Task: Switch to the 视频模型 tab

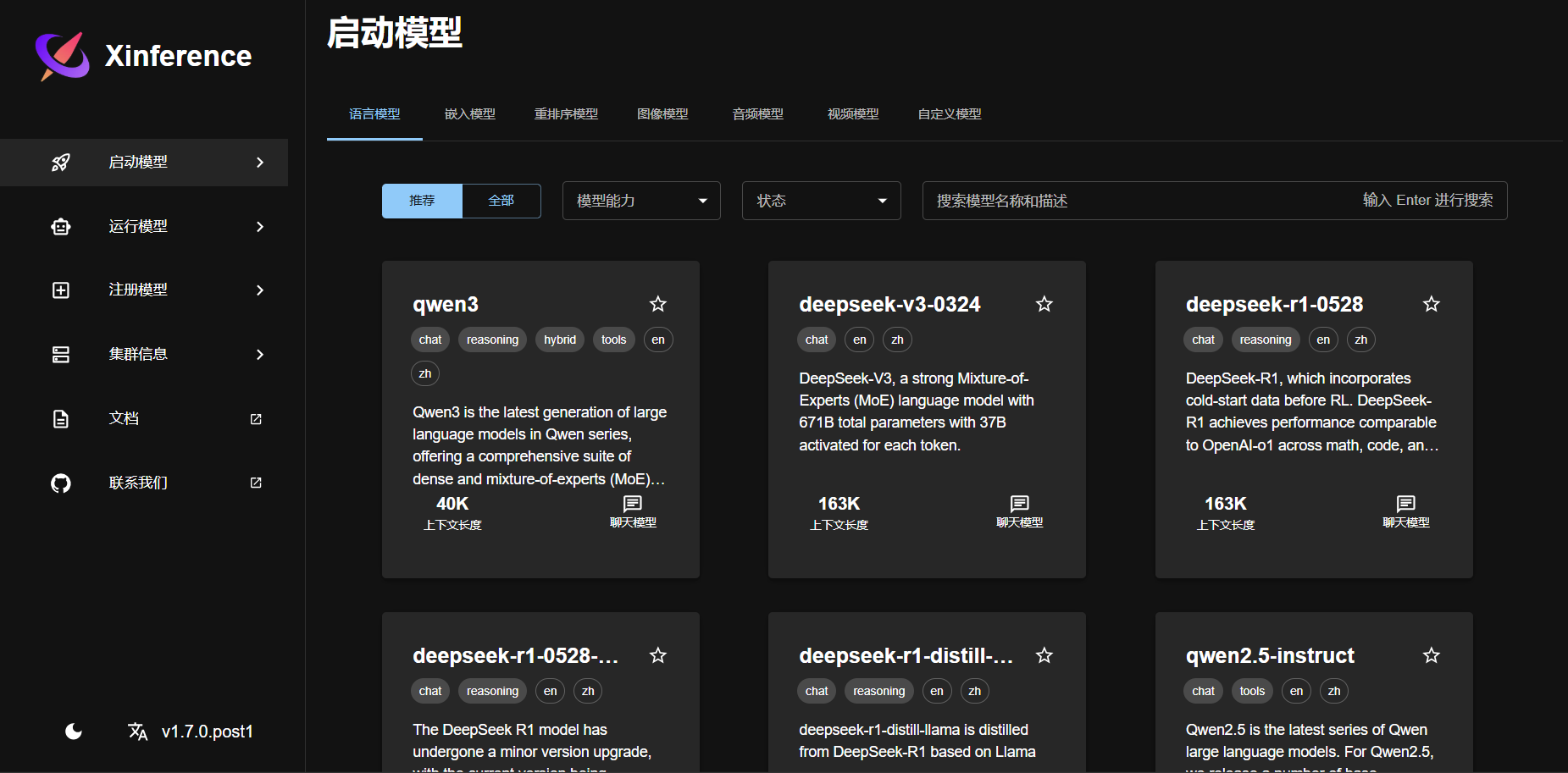Action: tap(853, 114)
